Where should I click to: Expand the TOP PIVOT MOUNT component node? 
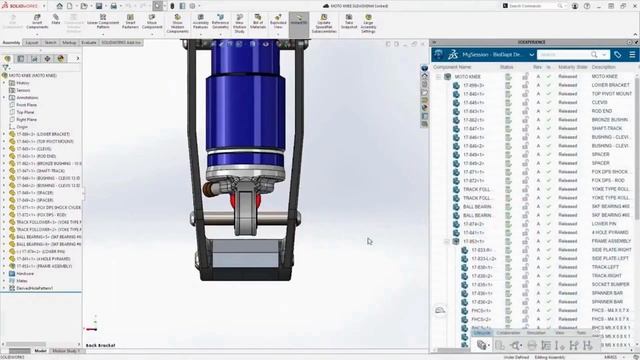pyautogui.click(x=4, y=141)
